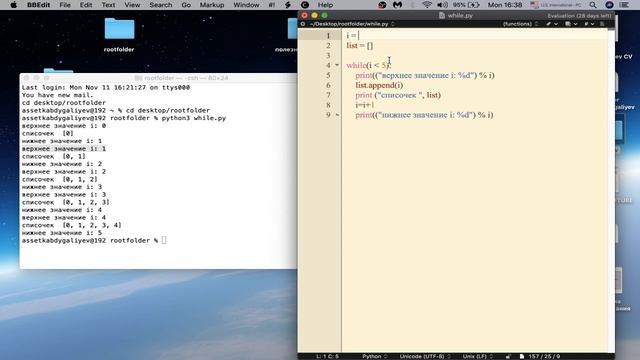The height and width of the screenshot is (360, 640).
Task: Open Spotlight search magnifier
Action: pos(593,5)
